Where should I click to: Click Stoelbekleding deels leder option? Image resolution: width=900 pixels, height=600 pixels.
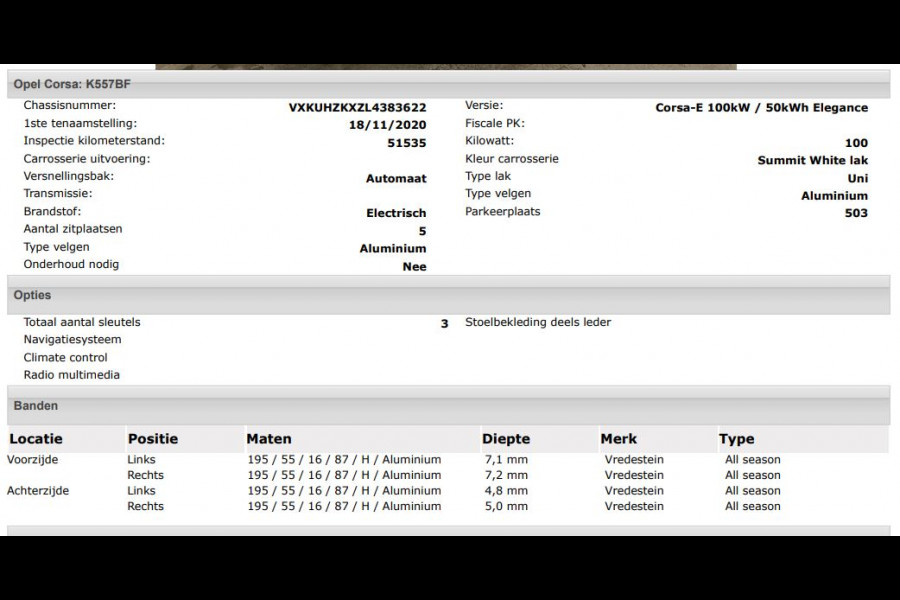click(x=538, y=322)
